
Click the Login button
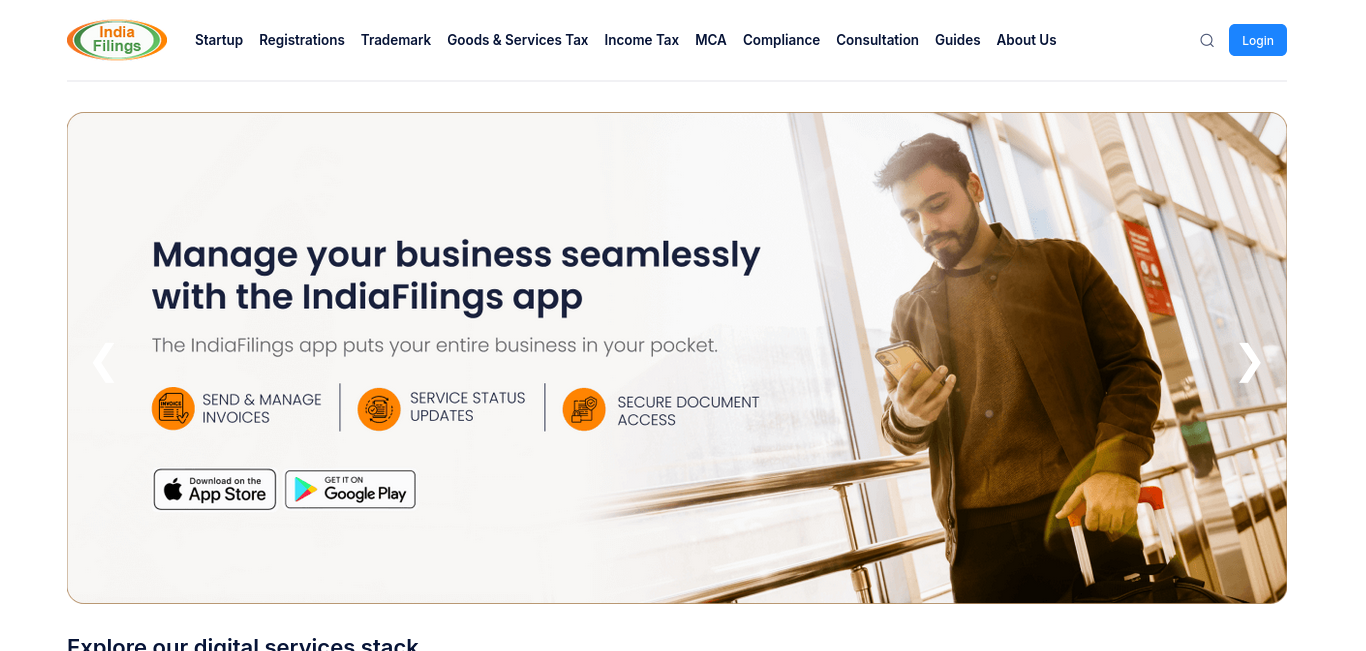click(1258, 40)
